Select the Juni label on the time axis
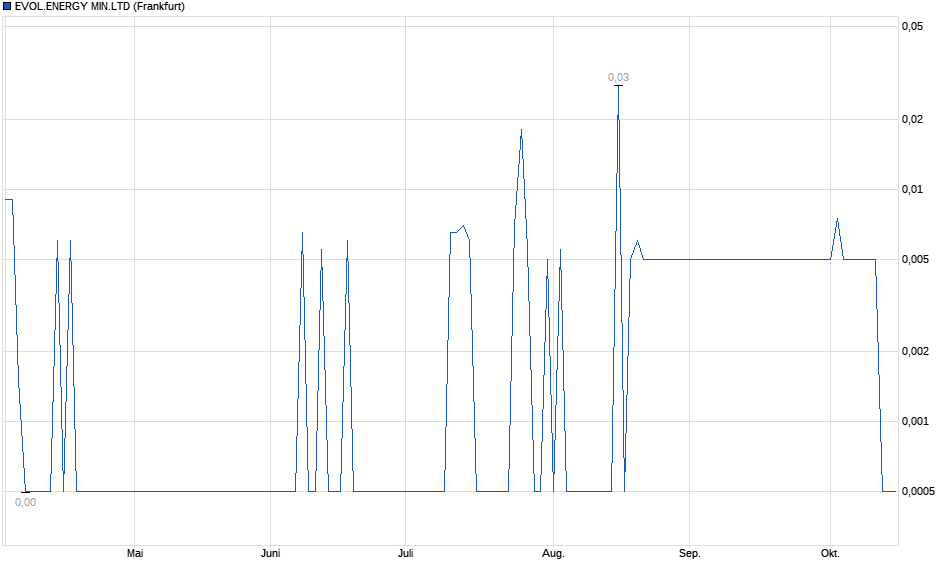The width and height of the screenshot is (940, 579). [x=270, y=553]
